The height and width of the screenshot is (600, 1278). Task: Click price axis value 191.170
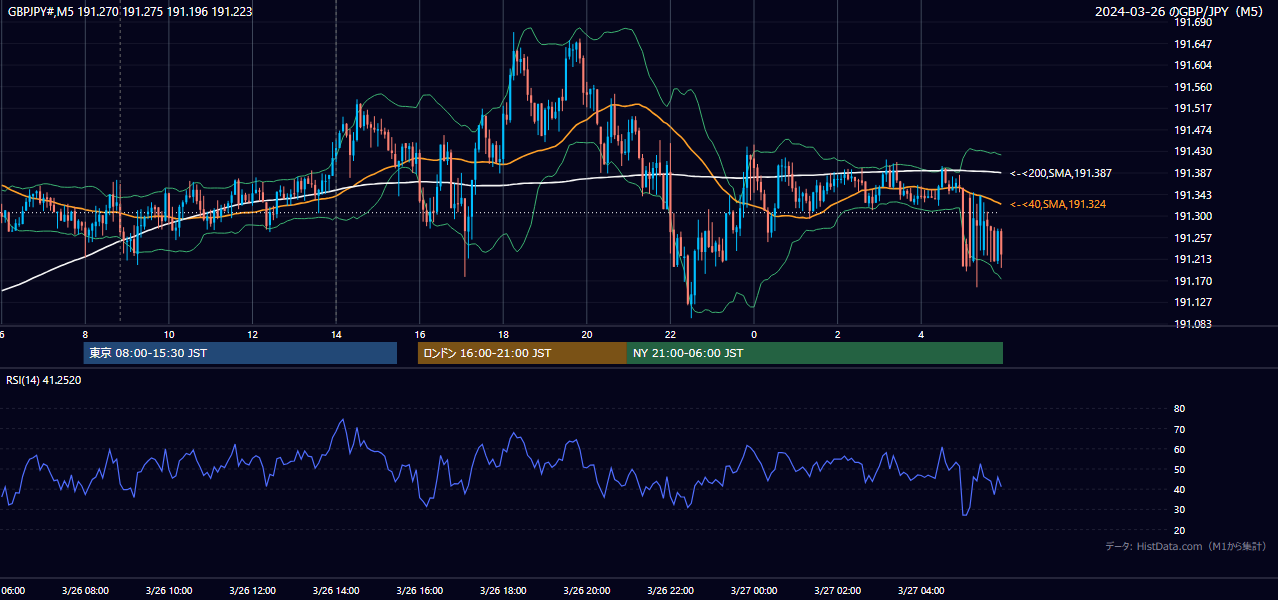pyautogui.click(x=1192, y=281)
